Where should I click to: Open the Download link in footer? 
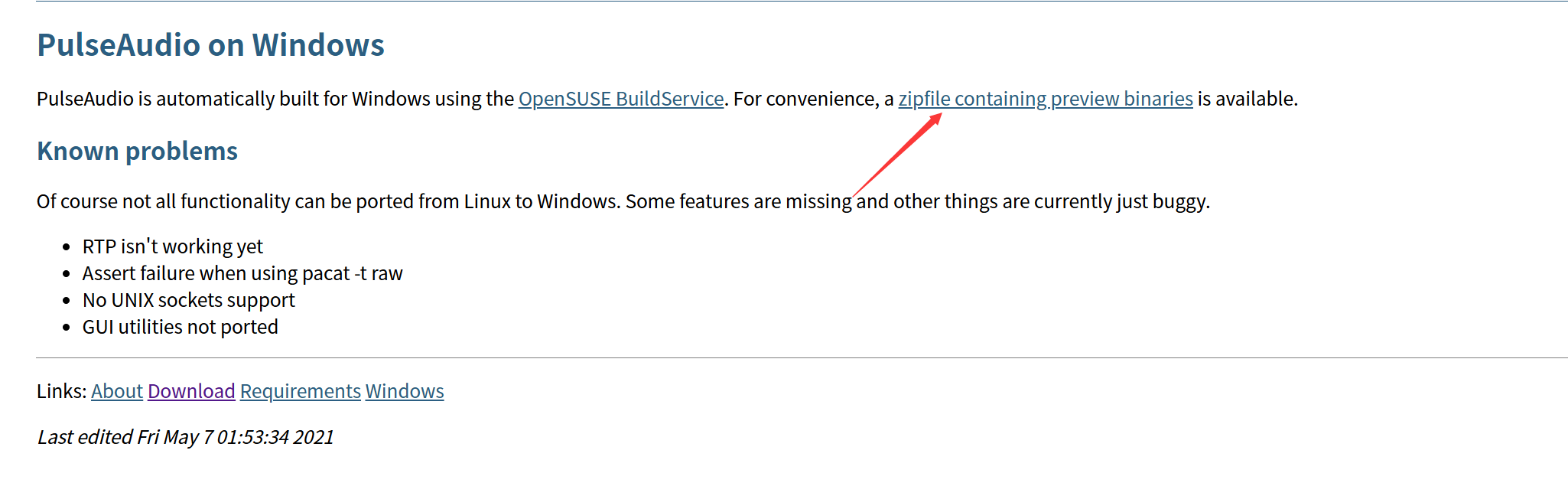pos(191,391)
